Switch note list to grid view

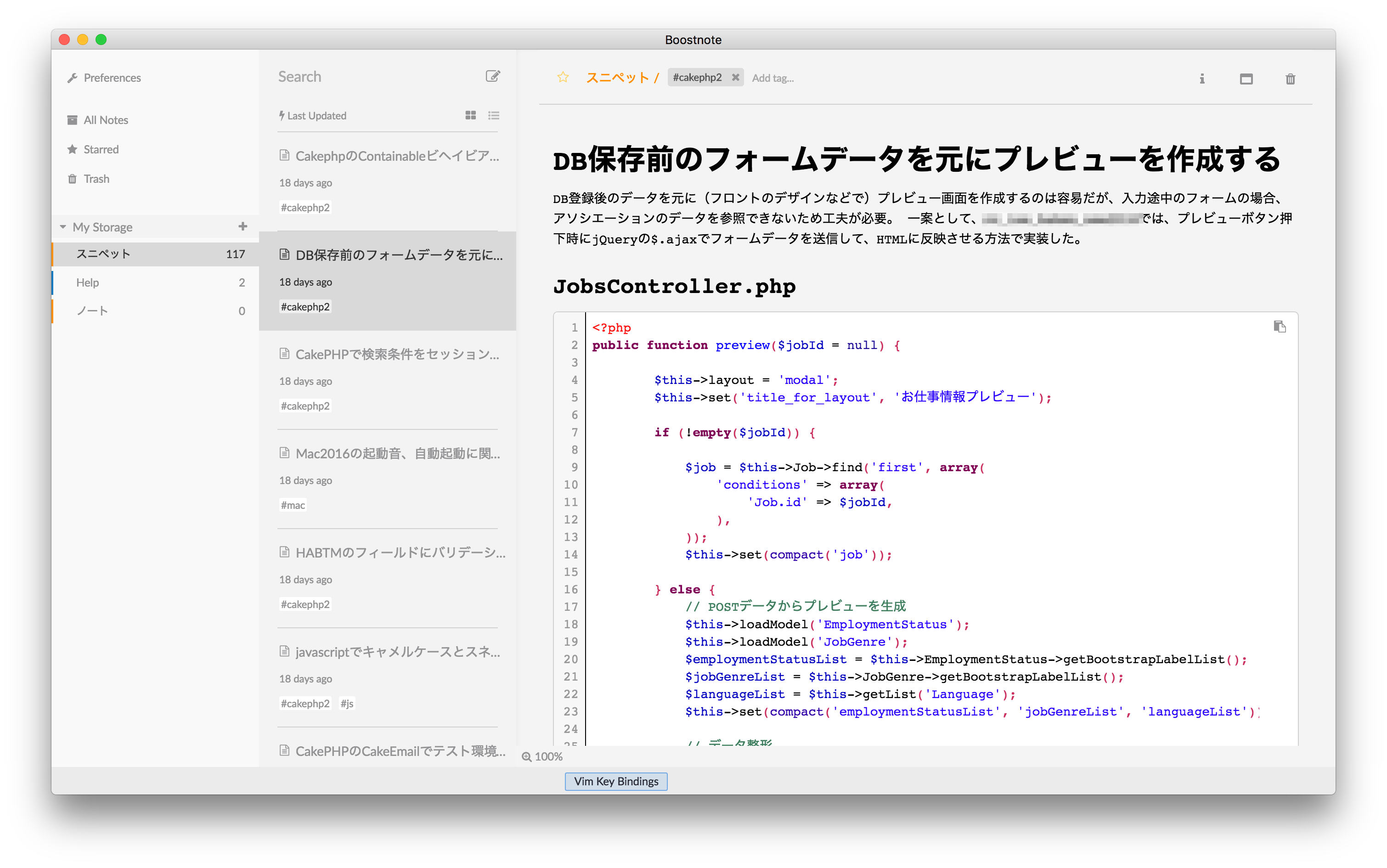(x=470, y=115)
